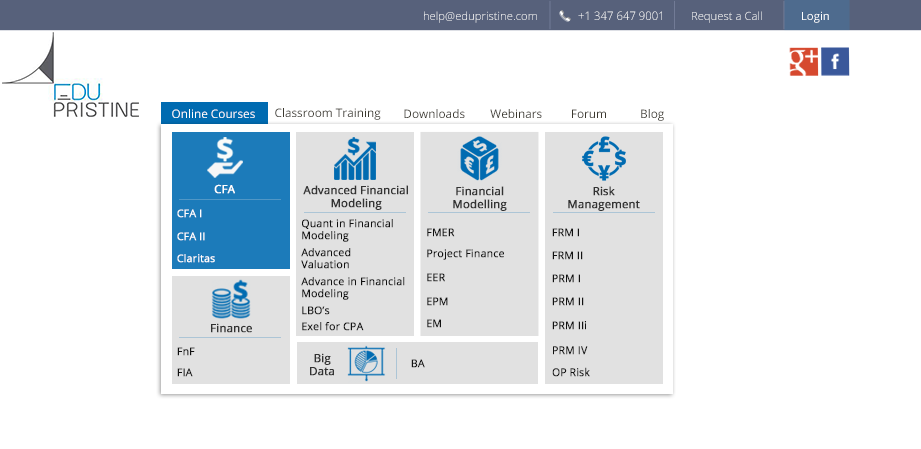
Task: Click the Risk Management currency cycle icon
Action: point(604,158)
